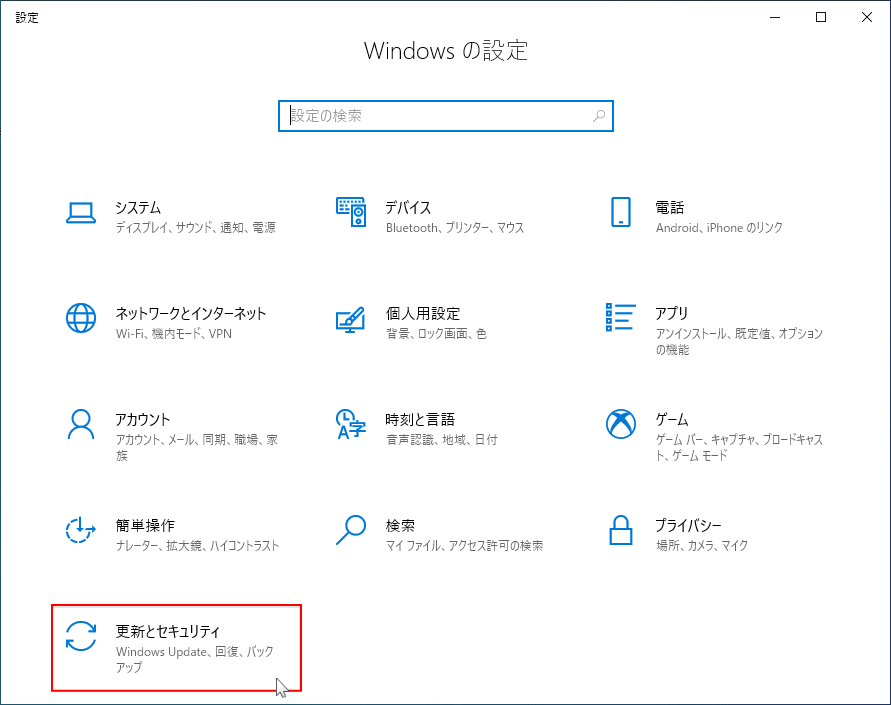Click the マイ ファイル、アクセス許可の検索 description
This screenshot has width=891, height=705.
click(464, 546)
